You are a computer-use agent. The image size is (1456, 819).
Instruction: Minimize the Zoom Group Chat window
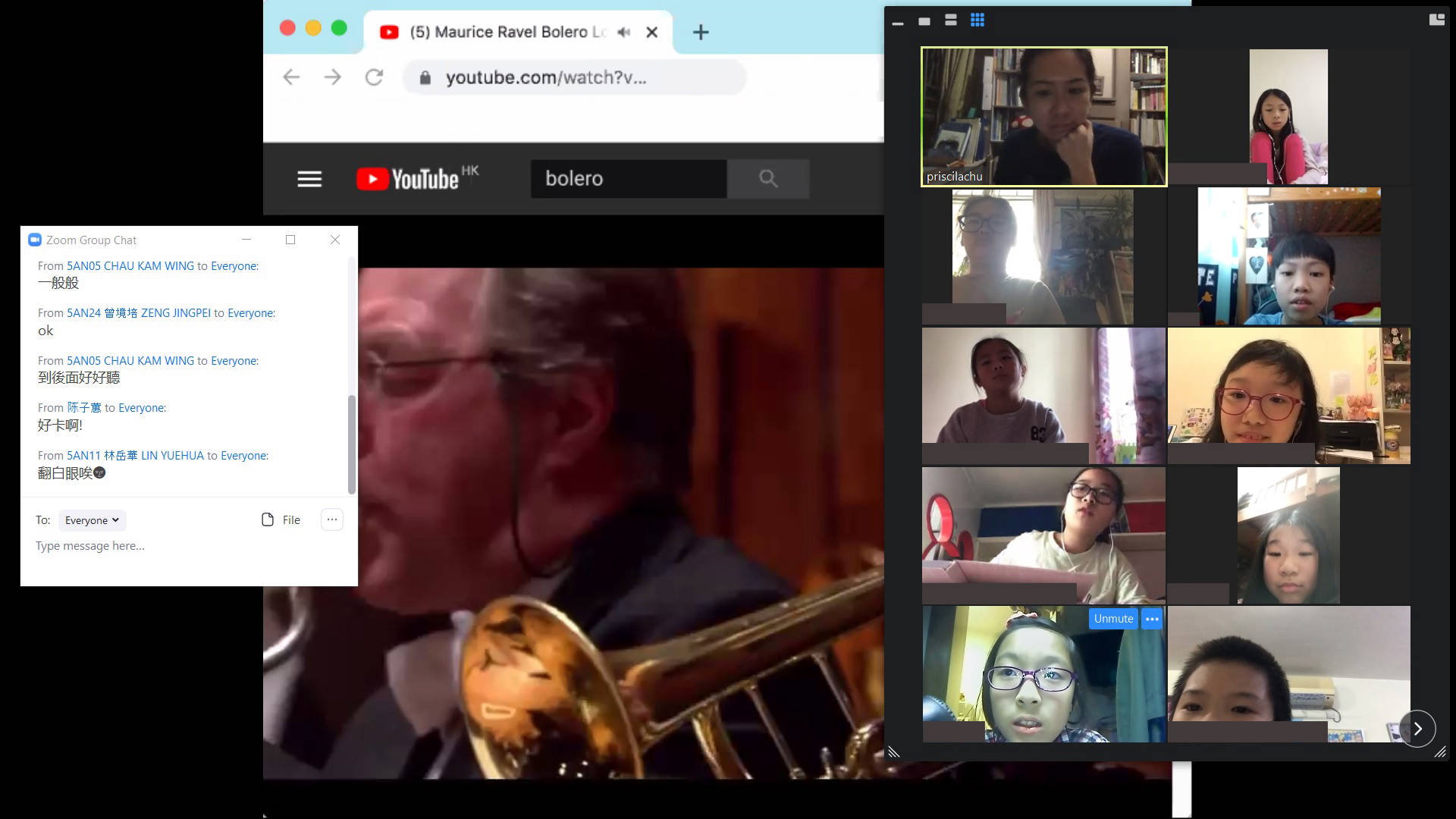pos(246,240)
